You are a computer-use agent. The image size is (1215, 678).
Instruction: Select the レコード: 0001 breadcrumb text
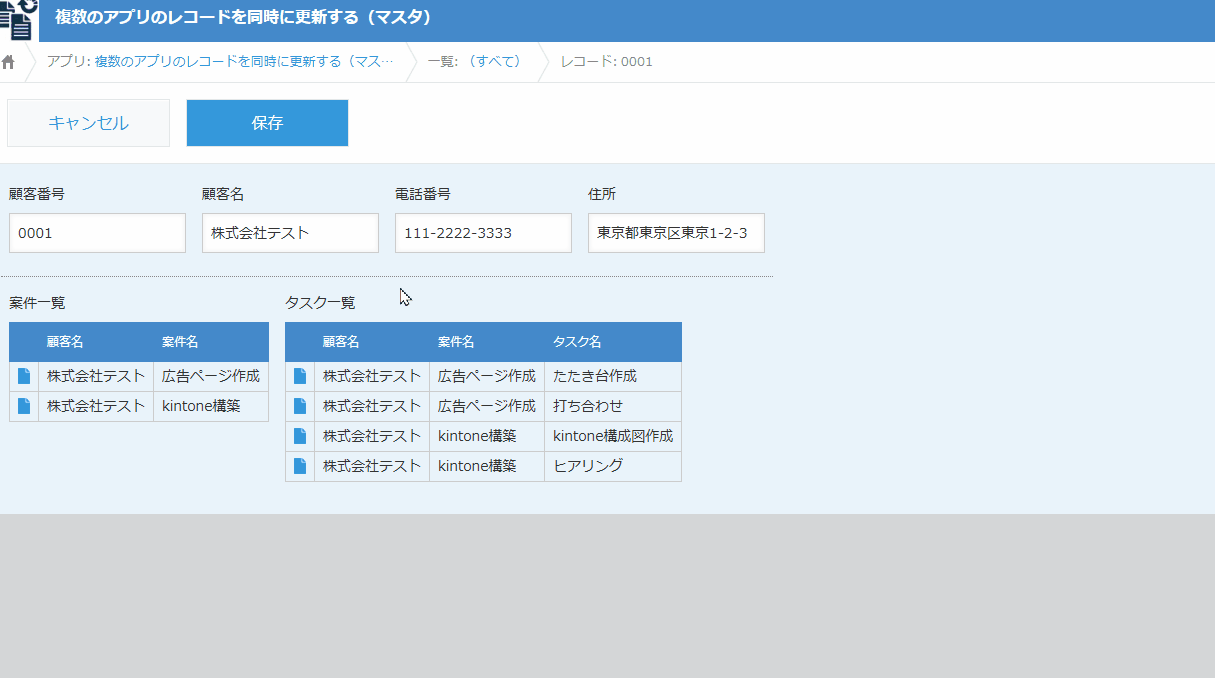tap(606, 61)
